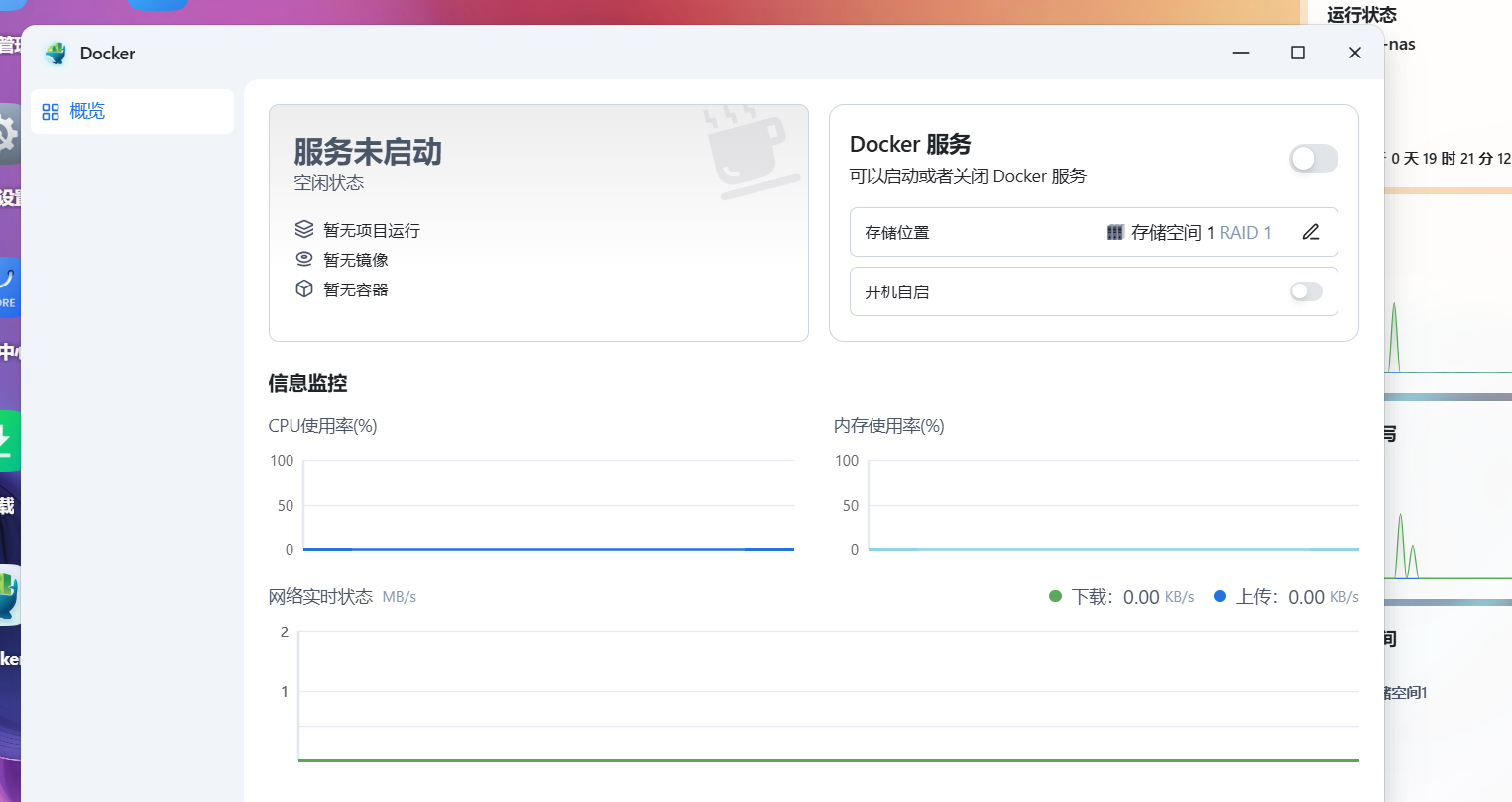Click the 暂无项目运行 layers icon
The image size is (1512, 802).
[x=304, y=229]
